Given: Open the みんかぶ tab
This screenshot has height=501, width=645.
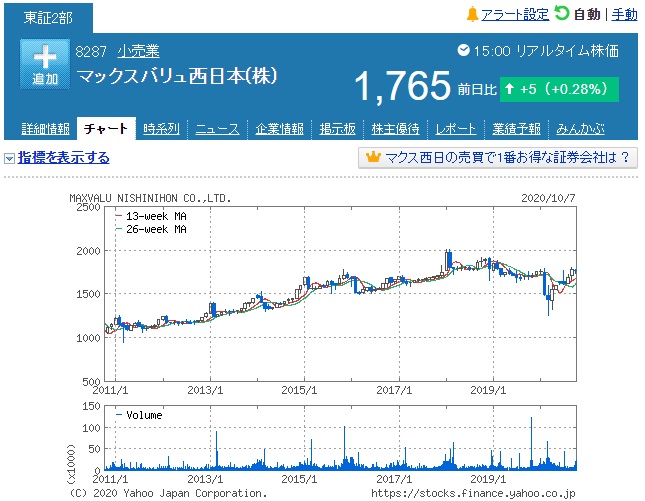Looking at the screenshot, I should [x=580, y=129].
